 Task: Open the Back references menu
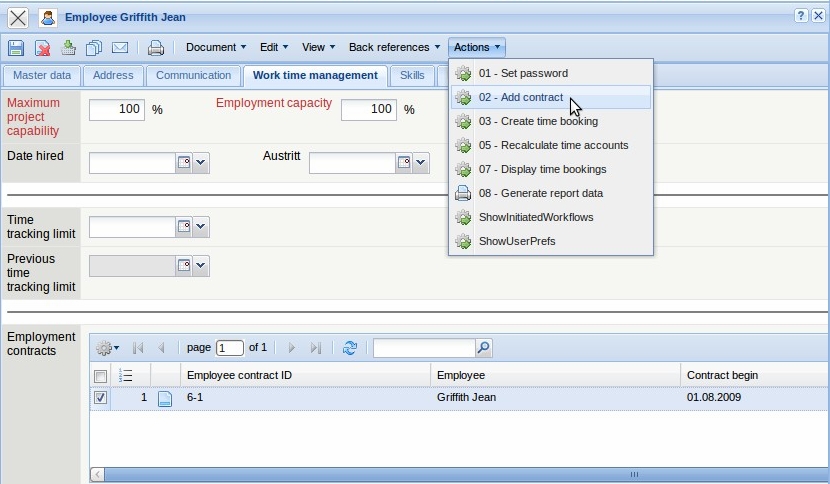394,47
